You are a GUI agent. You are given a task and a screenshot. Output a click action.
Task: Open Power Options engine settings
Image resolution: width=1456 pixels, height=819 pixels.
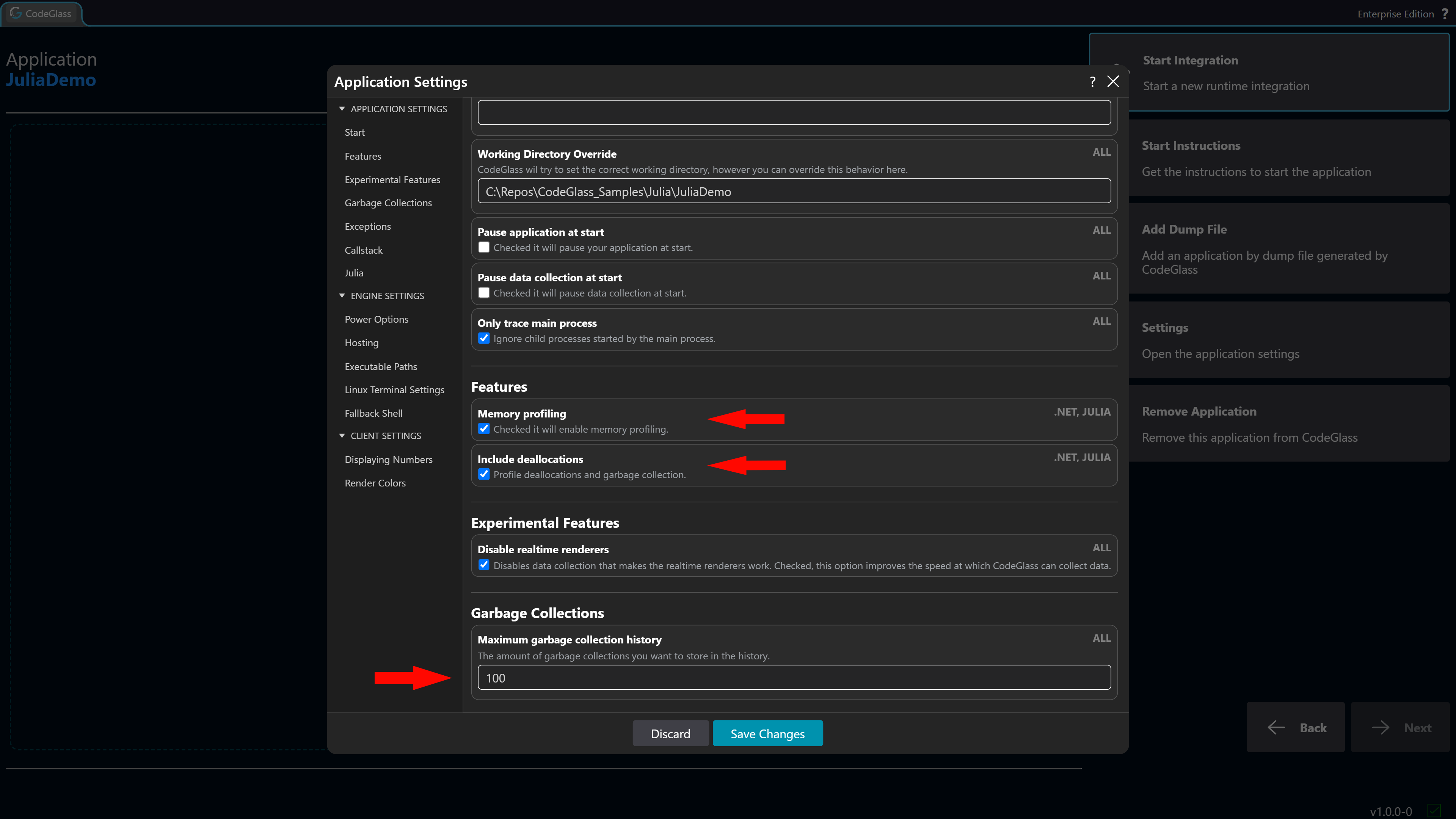tap(377, 319)
